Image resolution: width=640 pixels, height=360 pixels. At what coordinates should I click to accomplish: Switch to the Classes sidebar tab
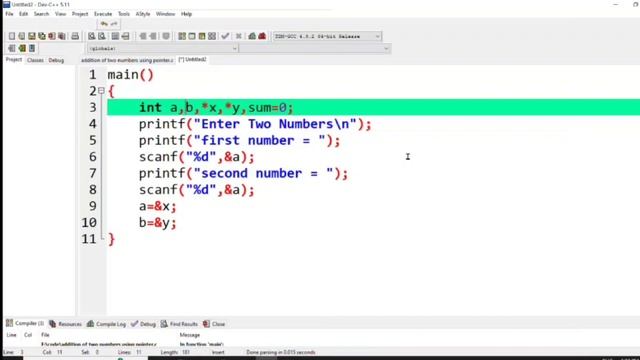[35, 60]
